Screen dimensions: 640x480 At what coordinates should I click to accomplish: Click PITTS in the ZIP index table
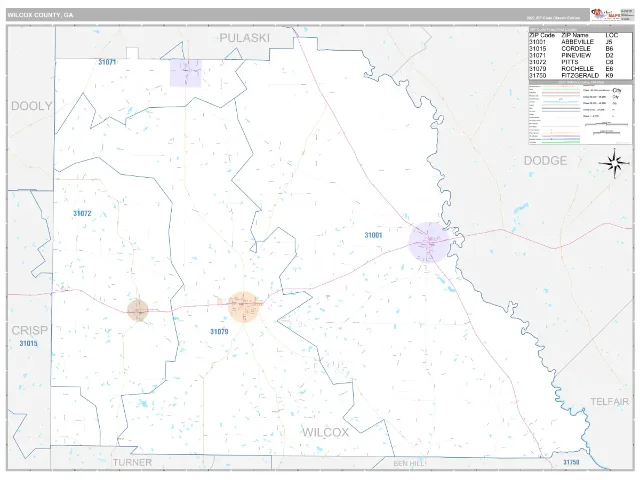[570, 62]
